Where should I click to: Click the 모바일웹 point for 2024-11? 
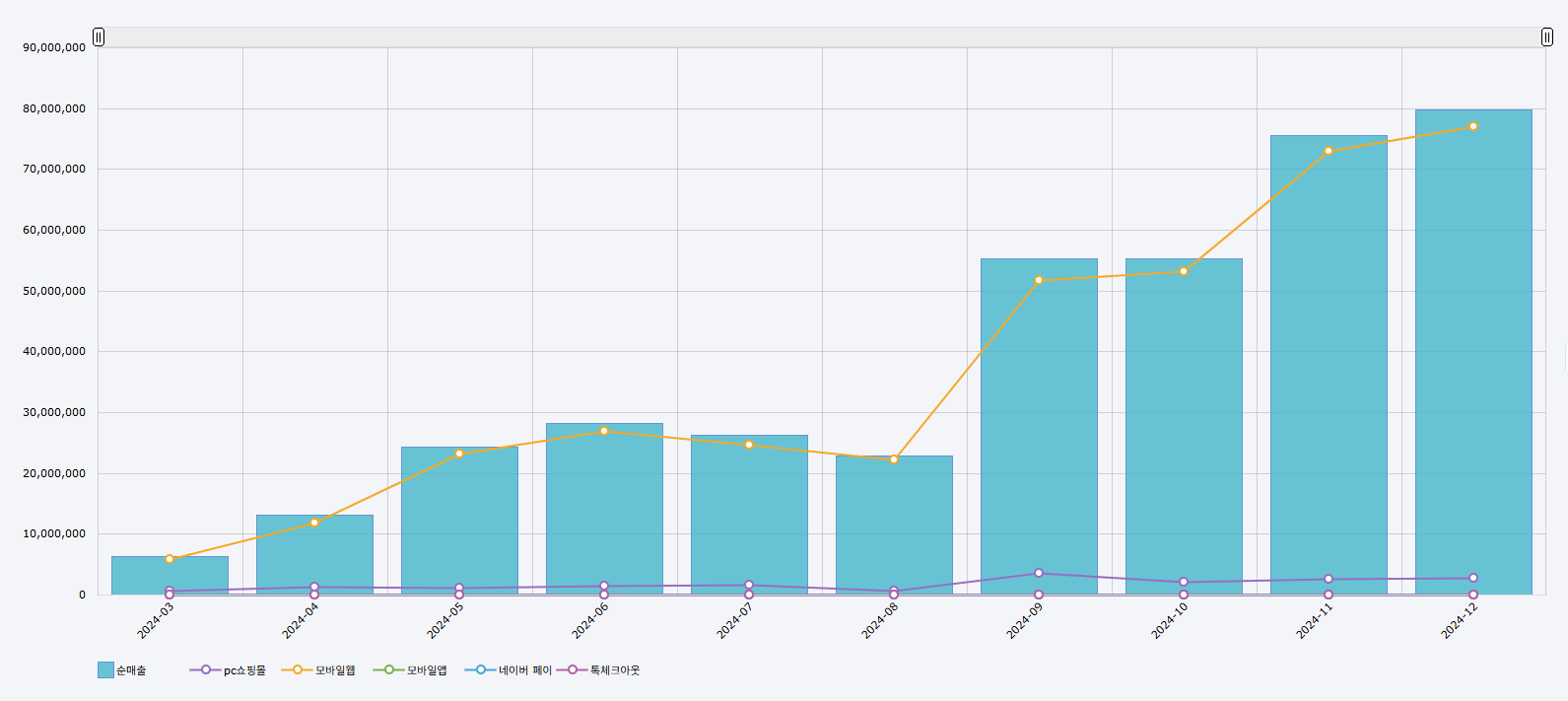(1329, 151)
